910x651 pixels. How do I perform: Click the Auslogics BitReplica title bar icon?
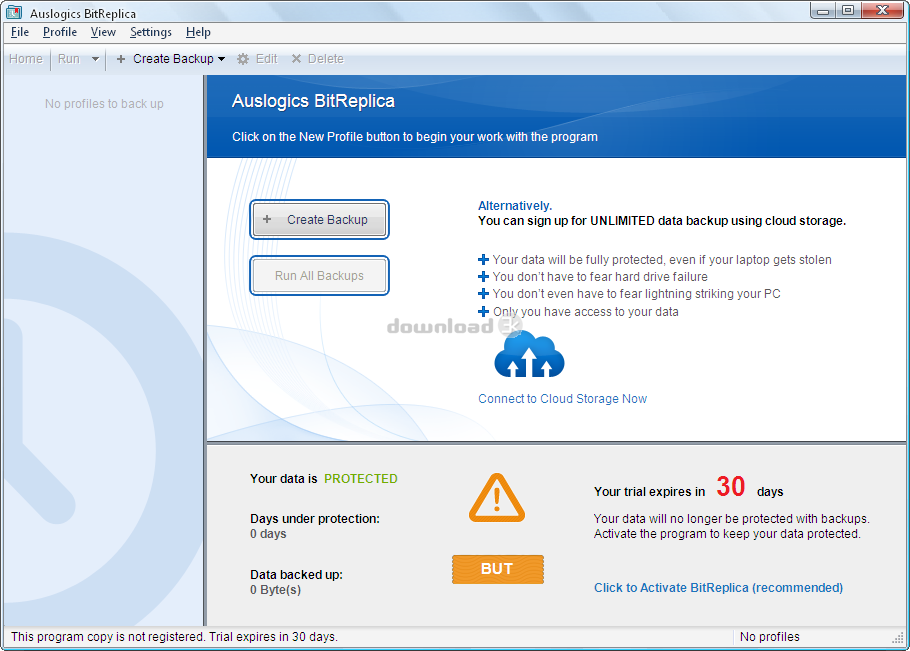pos(14,12)
